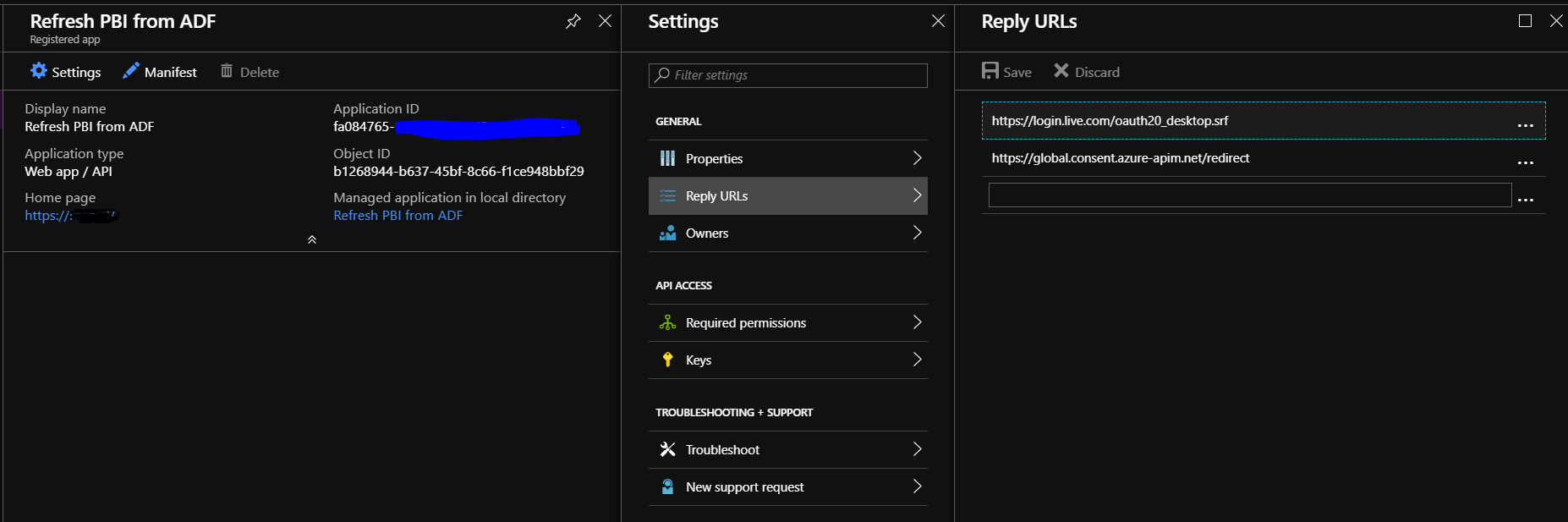Open the Troubleshoot item
This screenshot has height=522, width=1568.
coord(787,449)
